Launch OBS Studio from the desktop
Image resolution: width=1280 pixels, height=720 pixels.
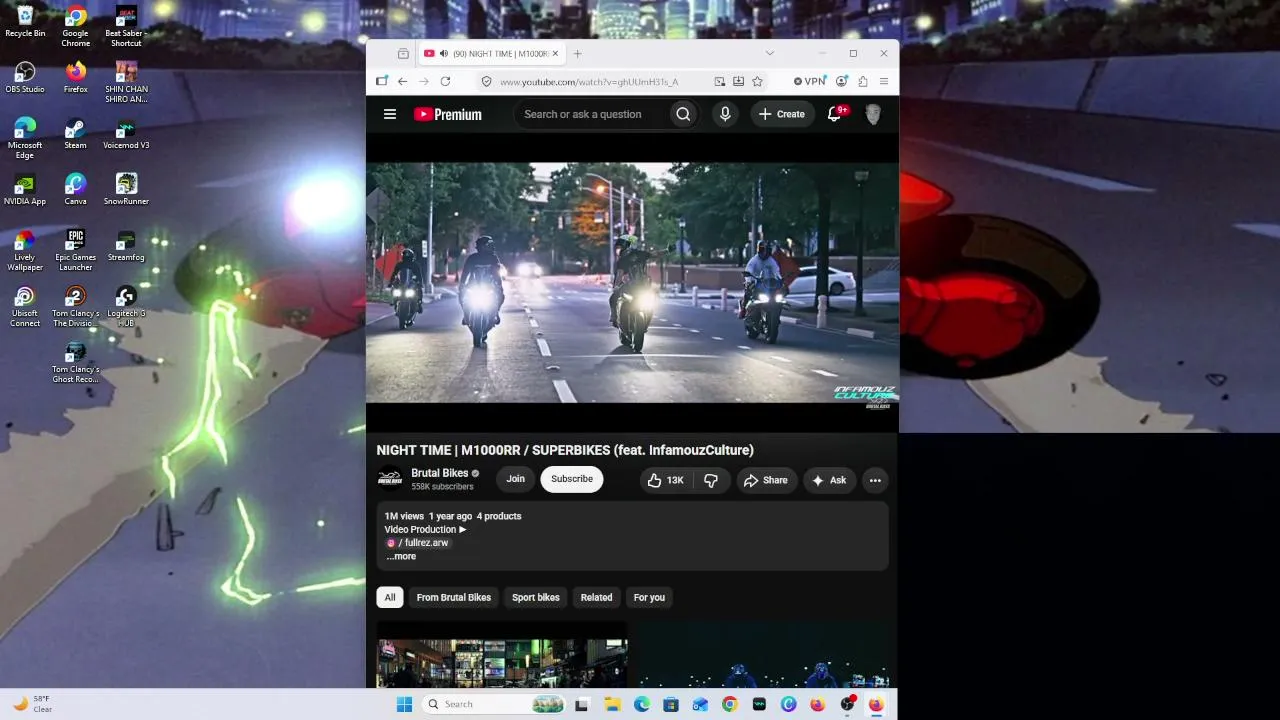[x=25, y=77]
